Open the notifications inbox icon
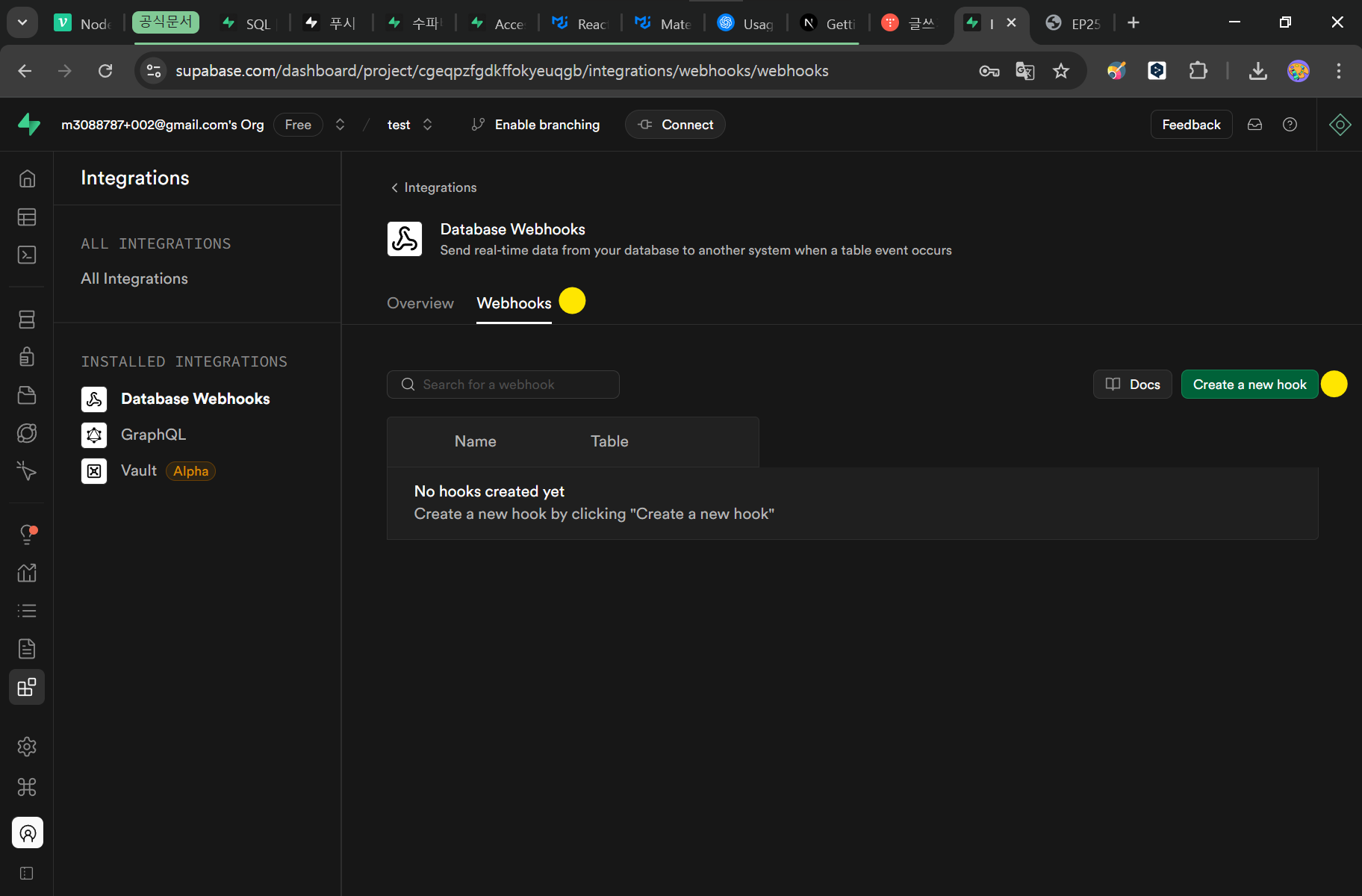The height and width of the screenshot is (896, 1362). [1255, 125]
